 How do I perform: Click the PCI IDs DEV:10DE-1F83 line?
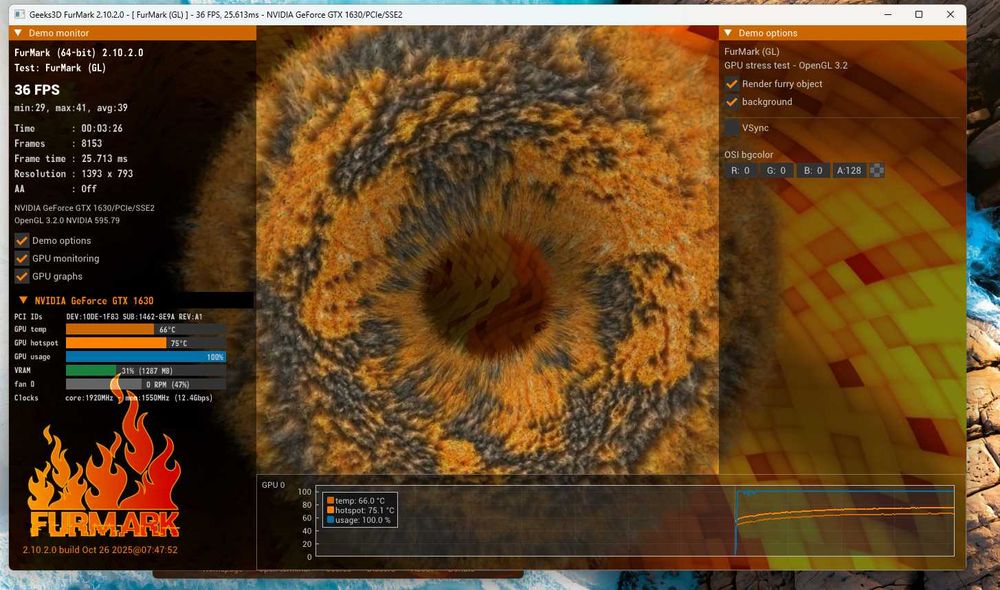tap(108, 316)
